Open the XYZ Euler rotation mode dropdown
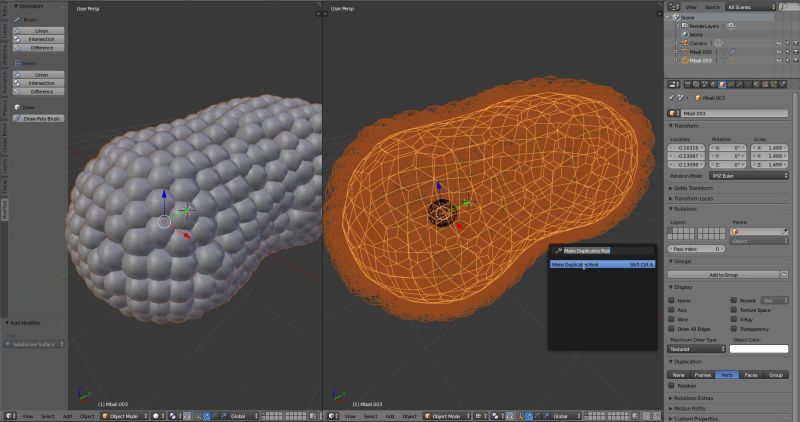 click(748, 176)
